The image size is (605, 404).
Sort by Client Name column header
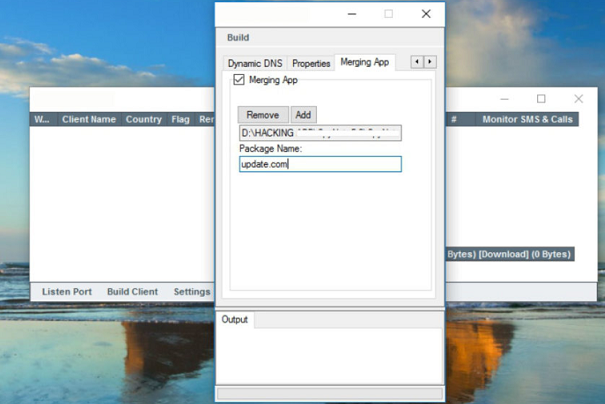coord(89,119)
